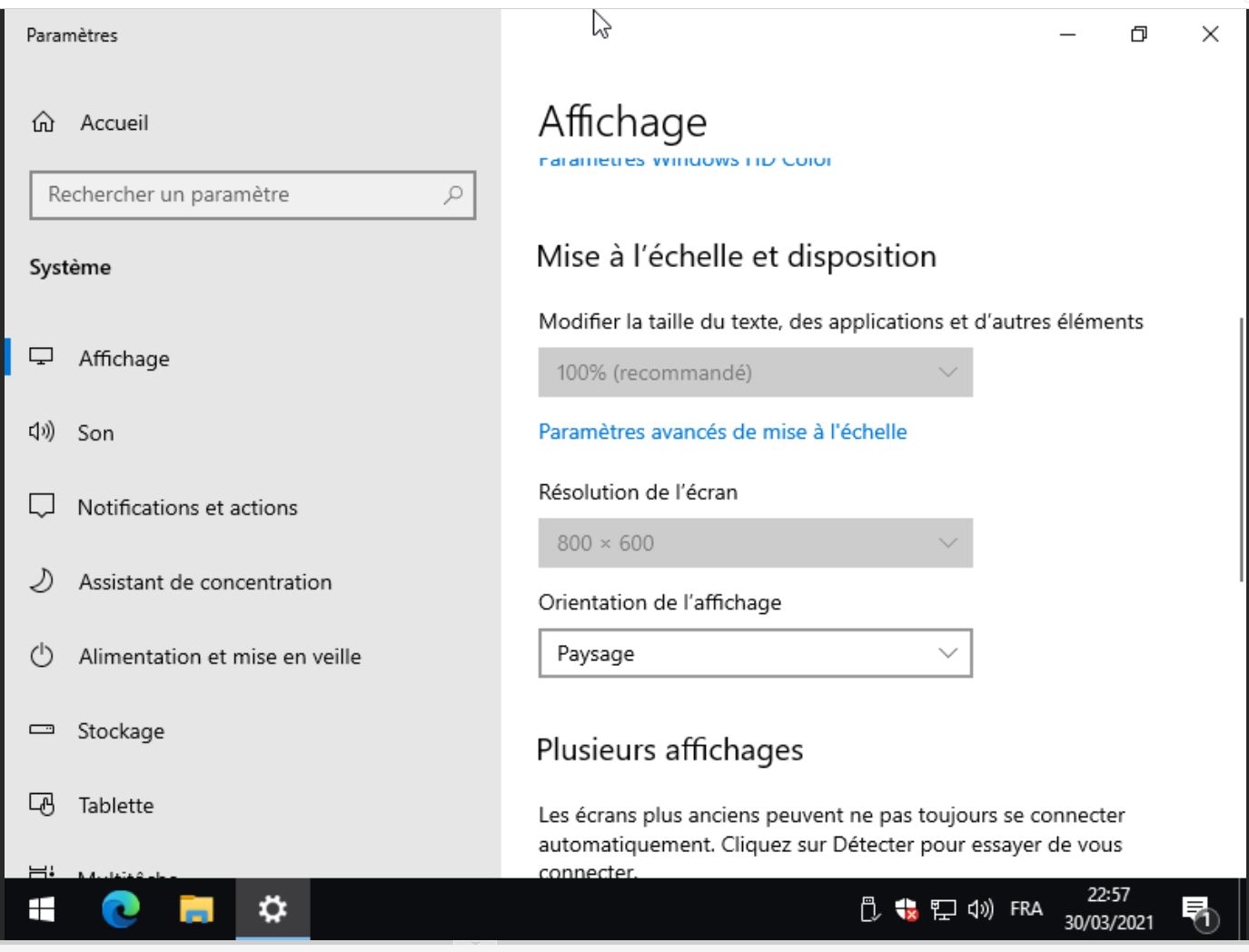Open the 100% (recommandé) scaling dropdown
This screenshot has width=1249, height=952.
coord(755,372)
